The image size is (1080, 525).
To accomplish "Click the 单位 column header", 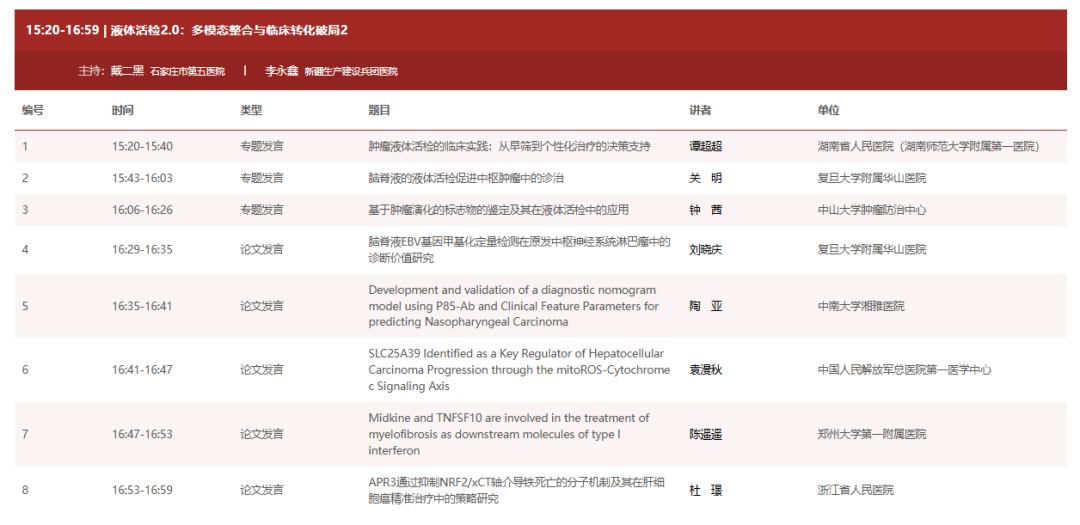I will [829, 110].
